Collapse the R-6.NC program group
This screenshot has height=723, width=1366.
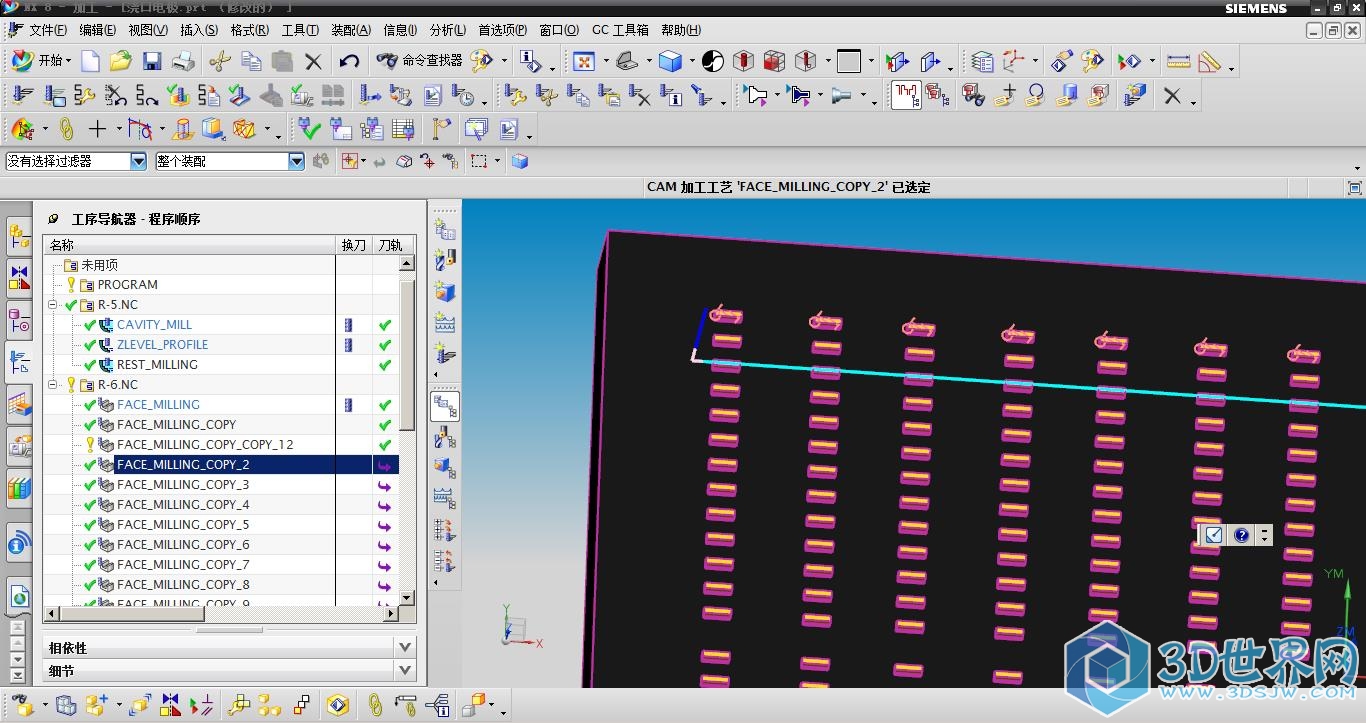coord(53,385)
